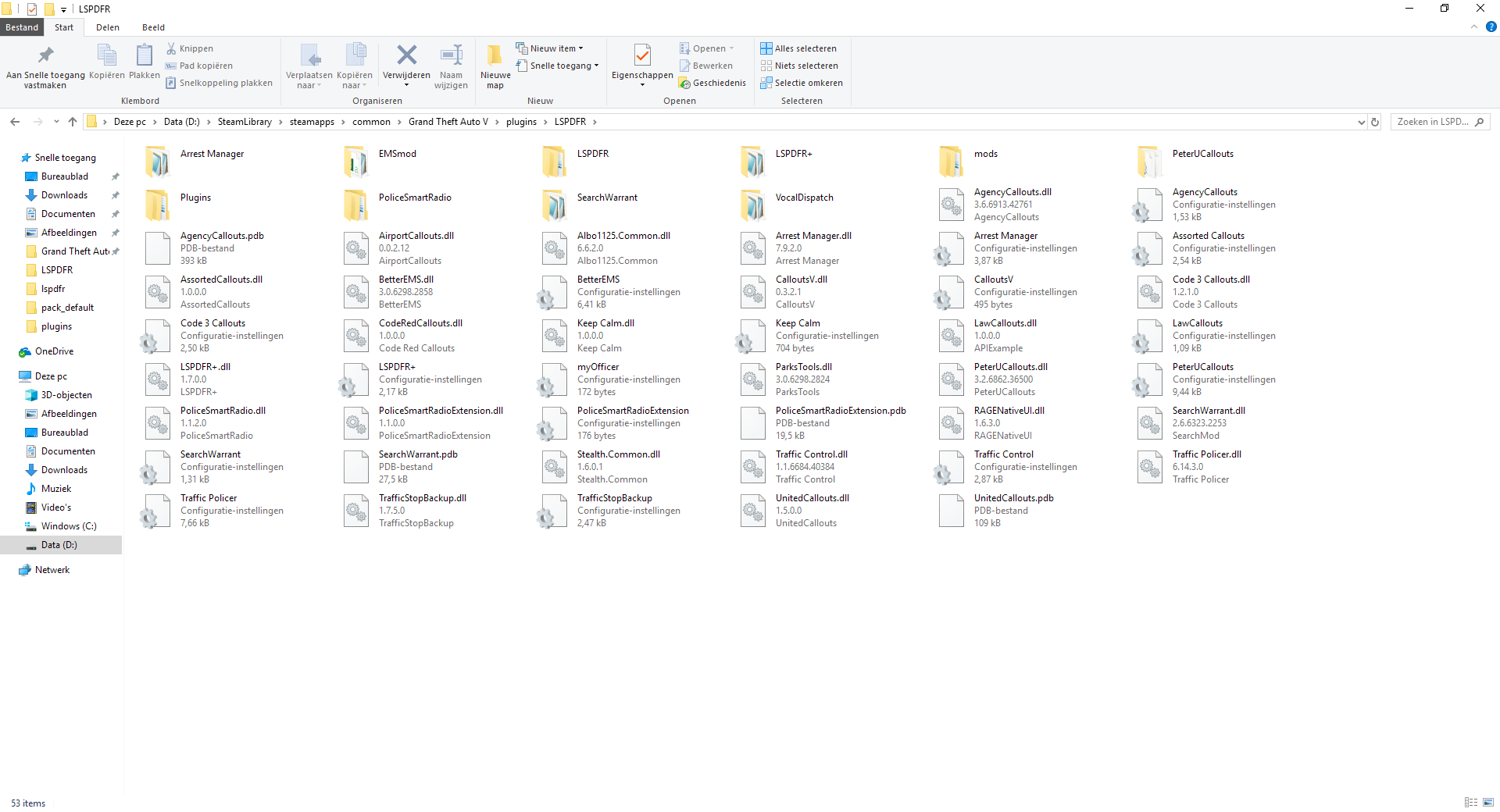Collapse the ribbon with the chevron

(1474, 27)
